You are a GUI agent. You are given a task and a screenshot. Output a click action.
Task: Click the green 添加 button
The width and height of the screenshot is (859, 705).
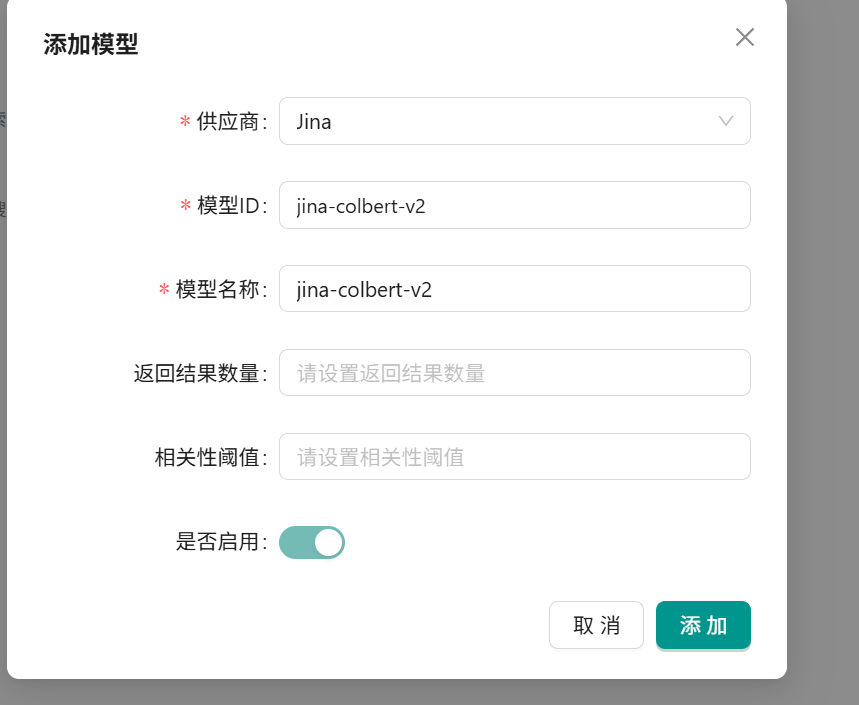coord(703,626)
